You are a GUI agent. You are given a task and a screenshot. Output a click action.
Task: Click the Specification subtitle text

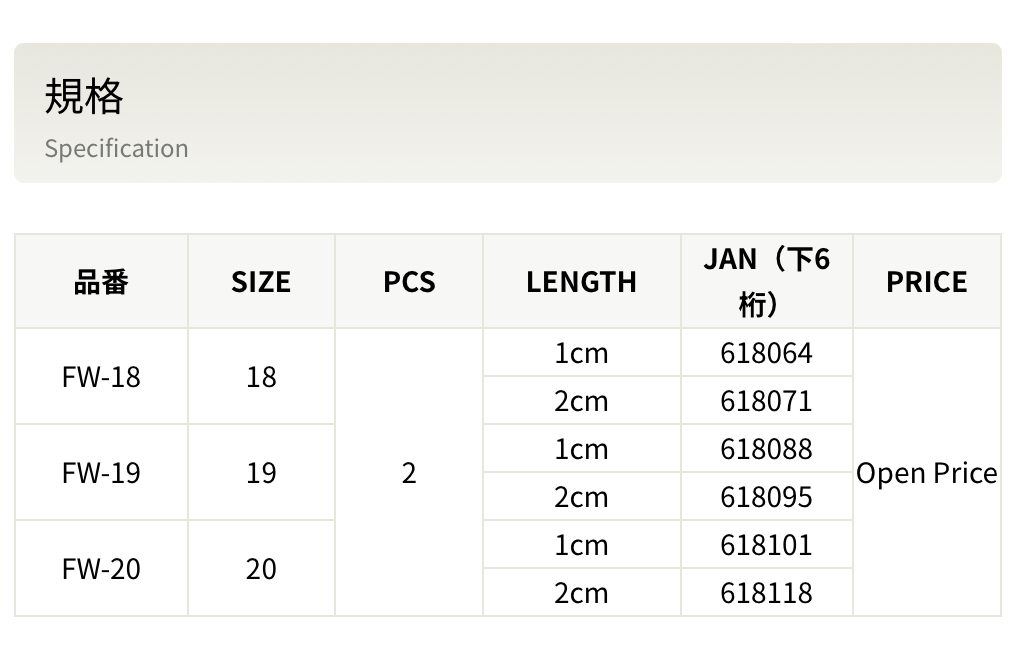point(116,148)
